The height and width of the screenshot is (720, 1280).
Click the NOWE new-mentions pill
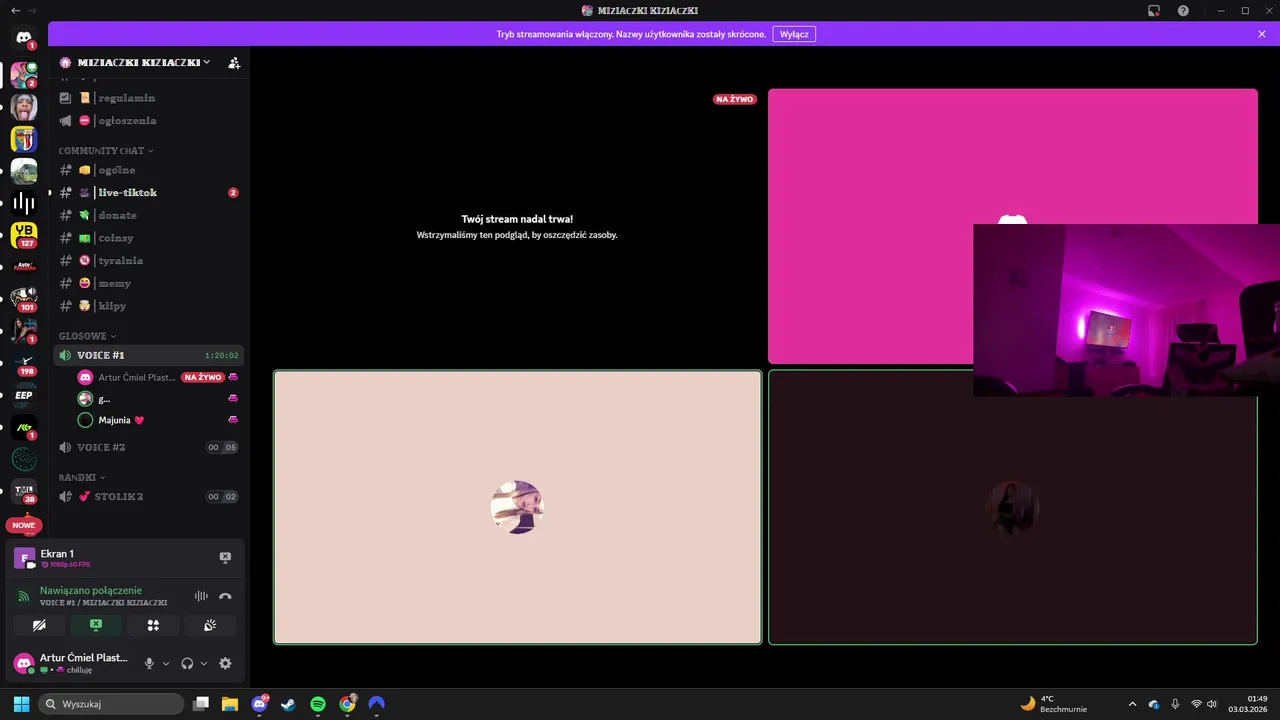click(24, 525)
